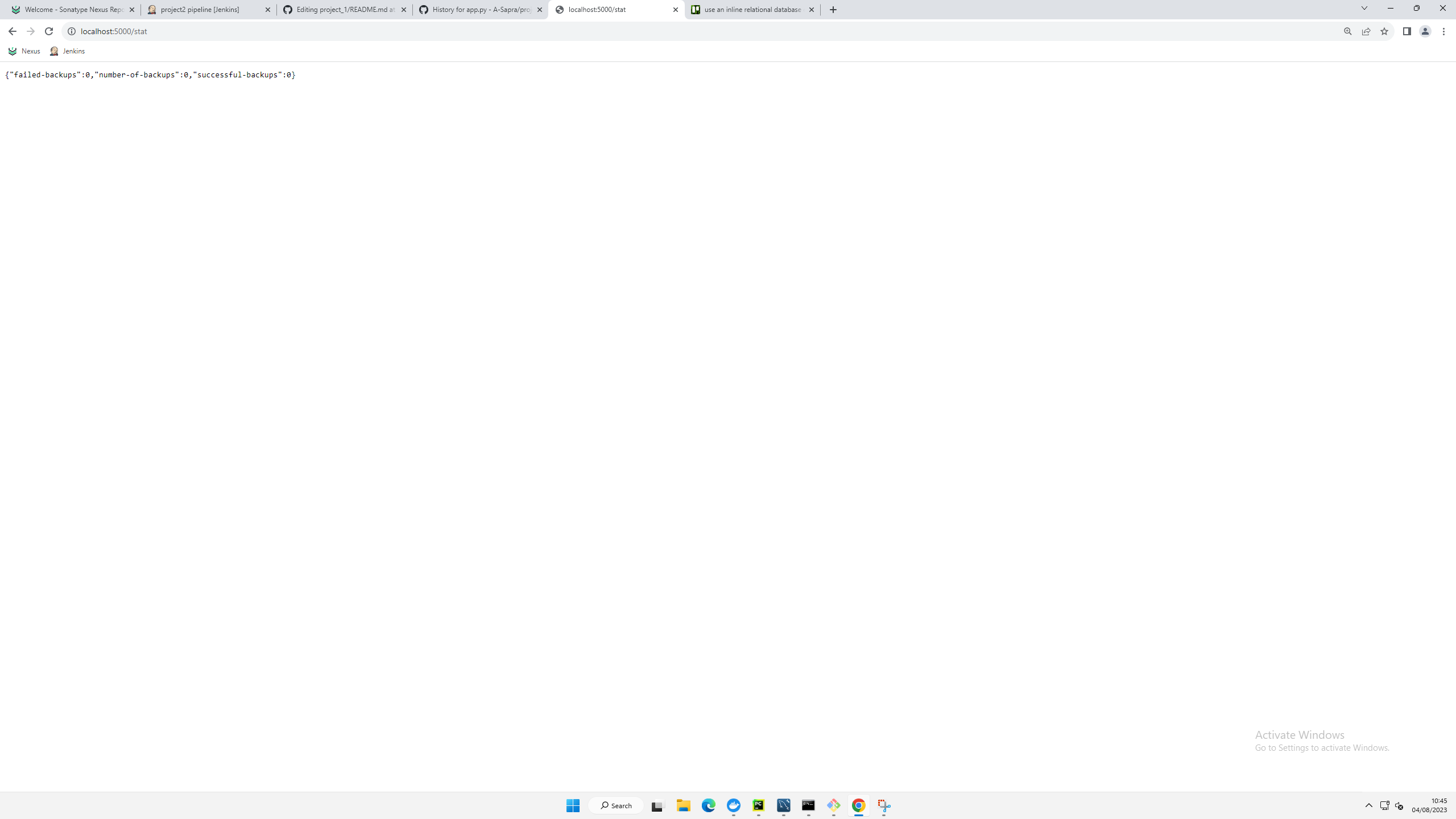
Task: Open the tab search chevron
Action: point(1364,8)
